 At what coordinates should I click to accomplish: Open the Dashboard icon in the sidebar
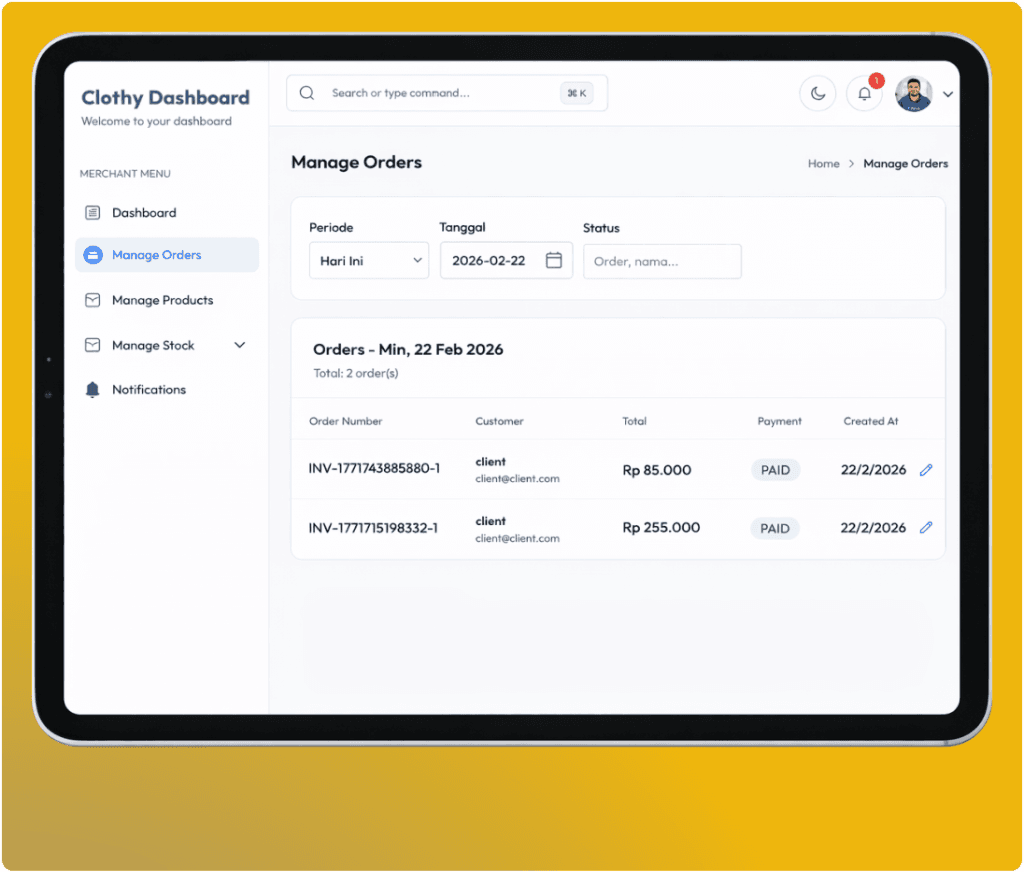click(93, 212)
